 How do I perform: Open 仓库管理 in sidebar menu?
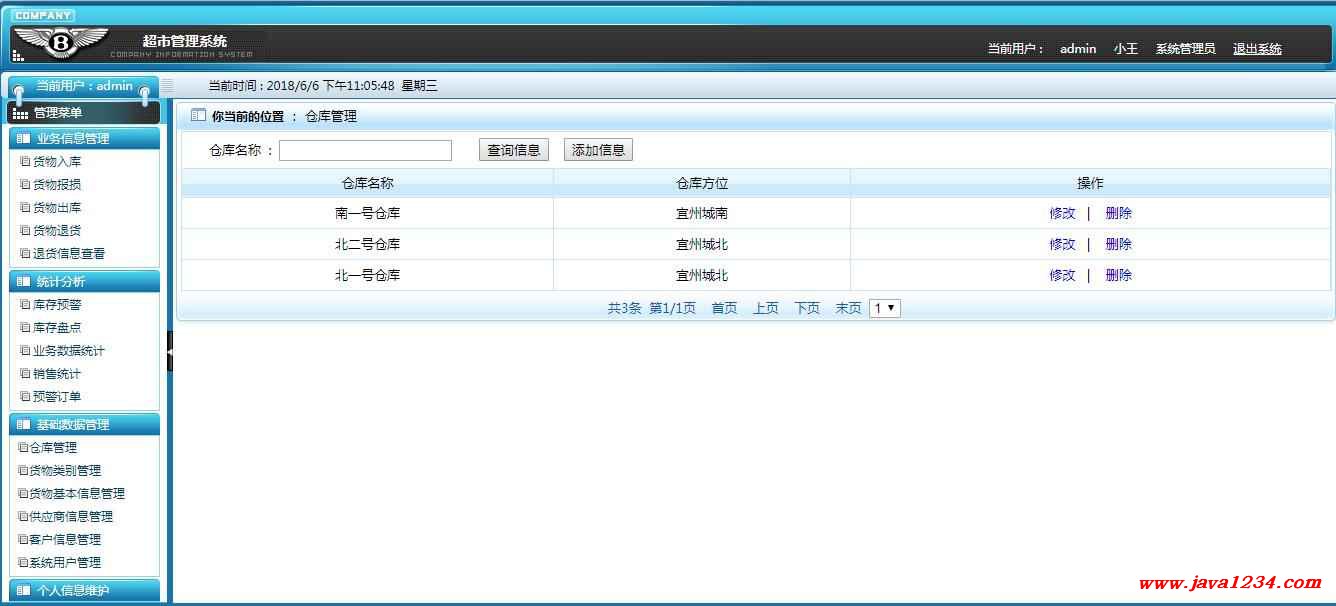click(x=53, y=447)
